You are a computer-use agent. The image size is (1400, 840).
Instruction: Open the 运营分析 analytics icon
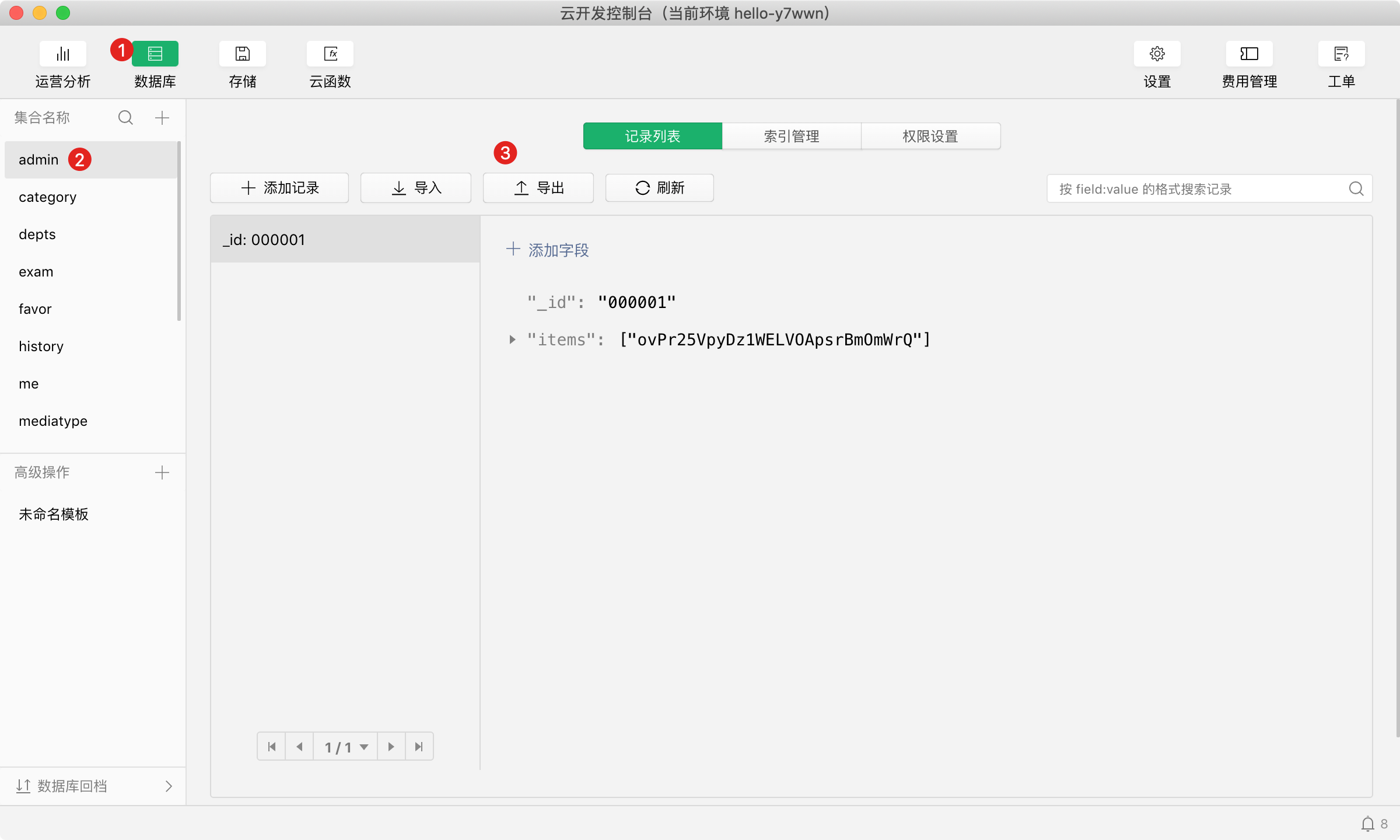[x=62, y=54]
